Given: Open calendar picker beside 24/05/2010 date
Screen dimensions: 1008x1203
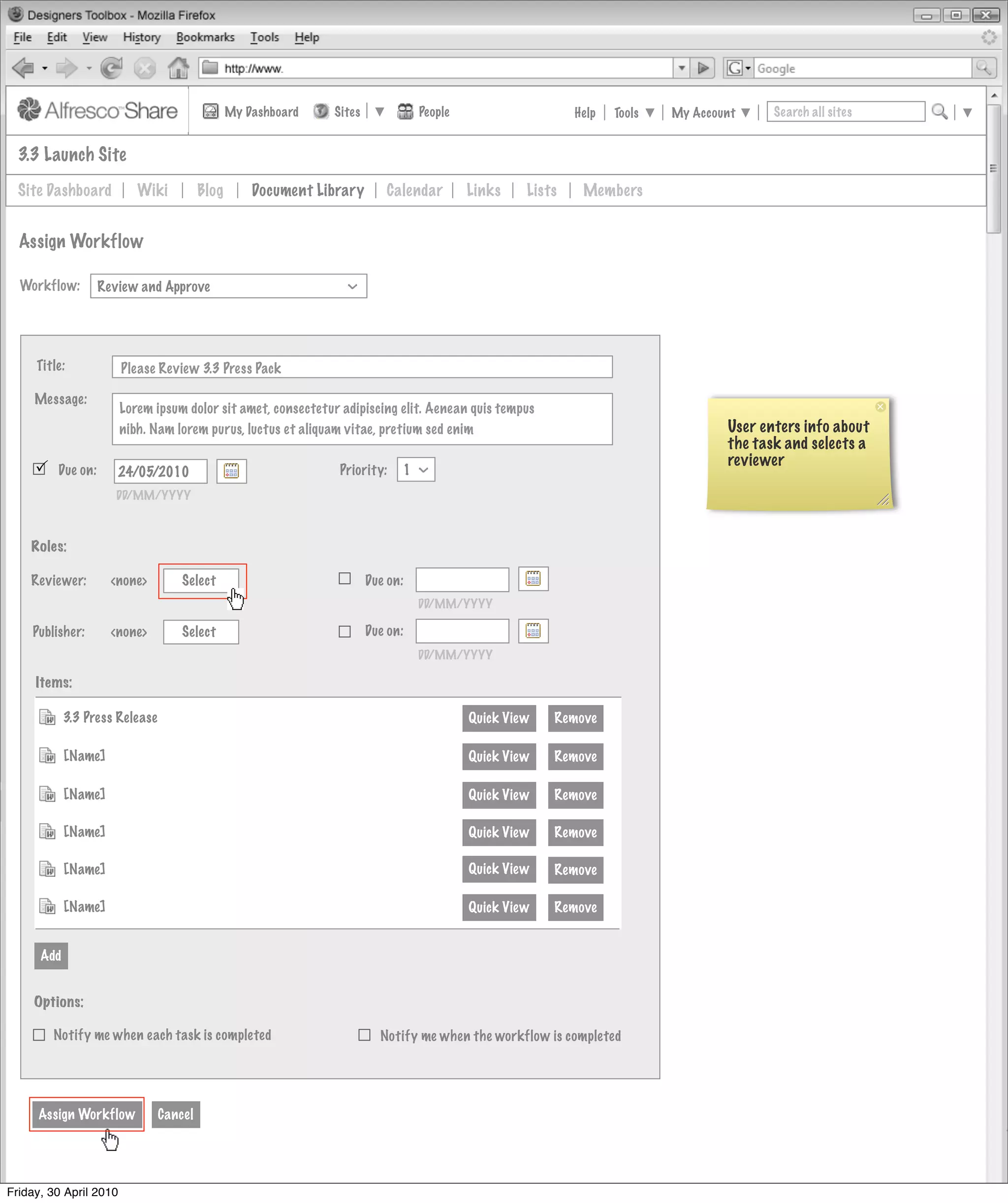Looking at the screenshot, I should click(x=231, y=471).
